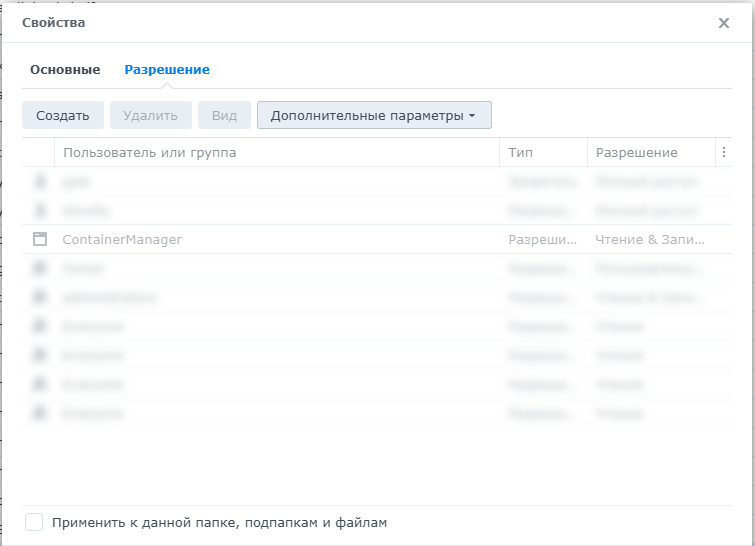Click the Owner row icon
Viewport: 755px width, 546px height.
coord(40,269)
